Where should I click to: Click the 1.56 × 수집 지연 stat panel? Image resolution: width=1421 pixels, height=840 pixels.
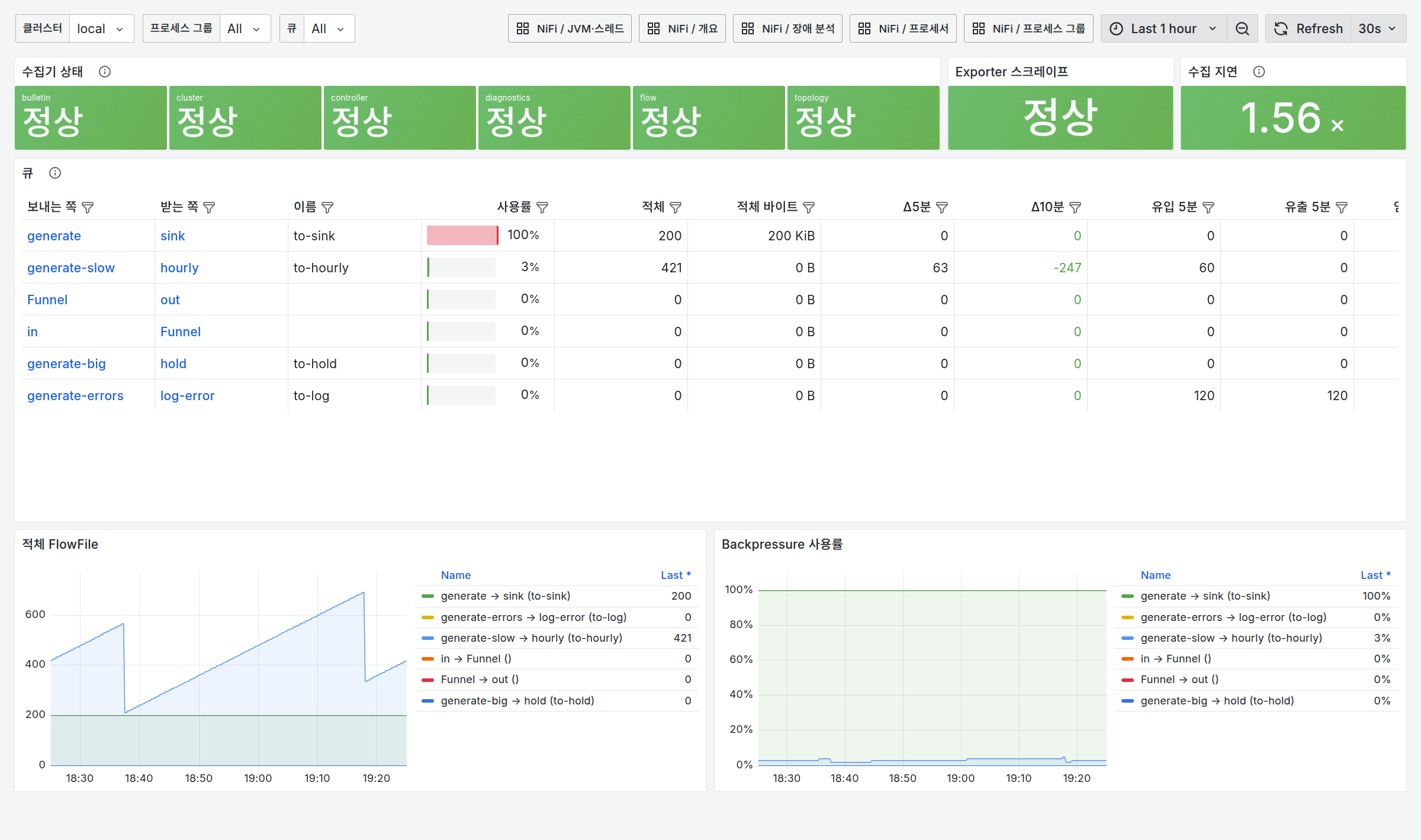(x=1293, y=118)
